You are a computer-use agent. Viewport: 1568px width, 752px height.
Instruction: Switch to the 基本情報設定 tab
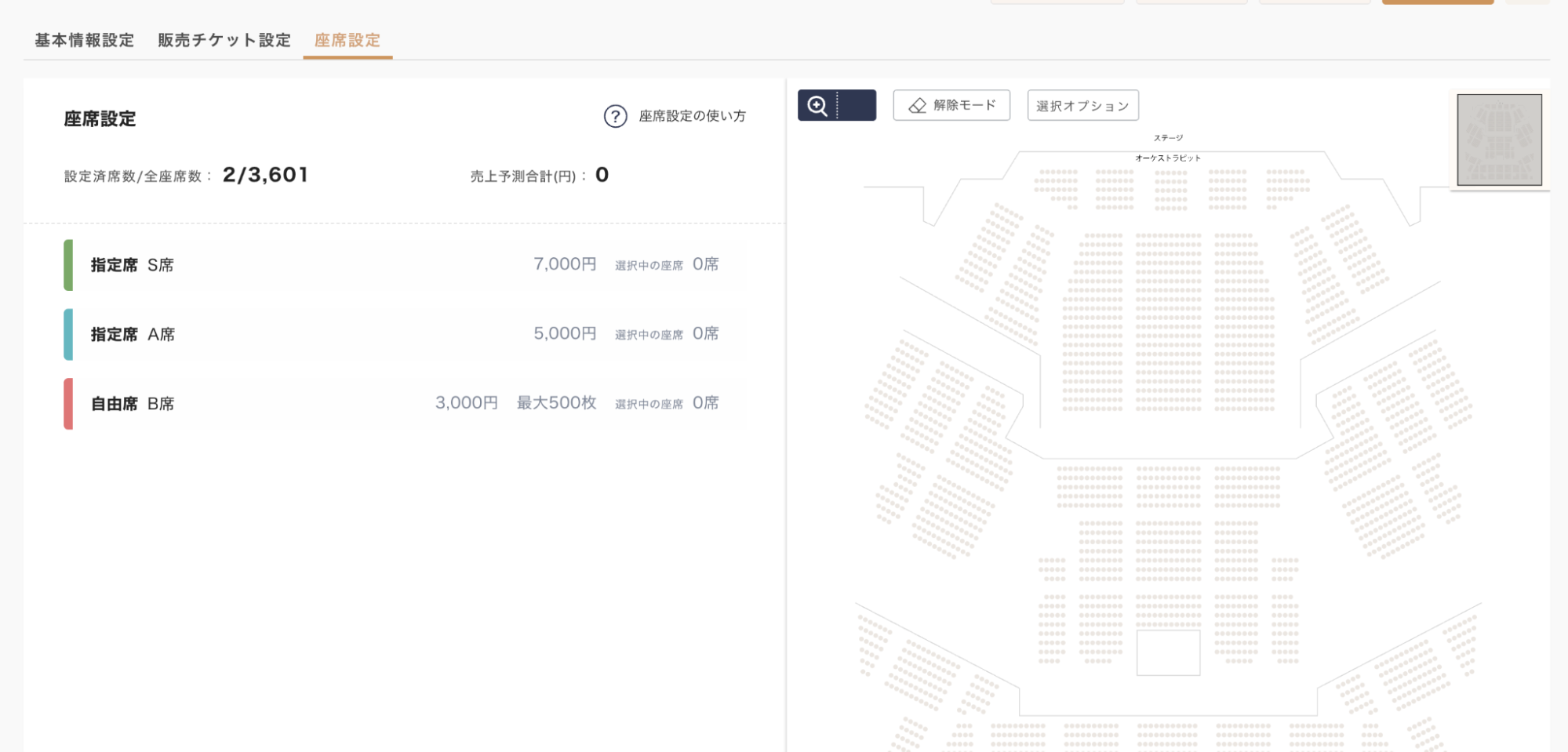[x=84, y=40]
